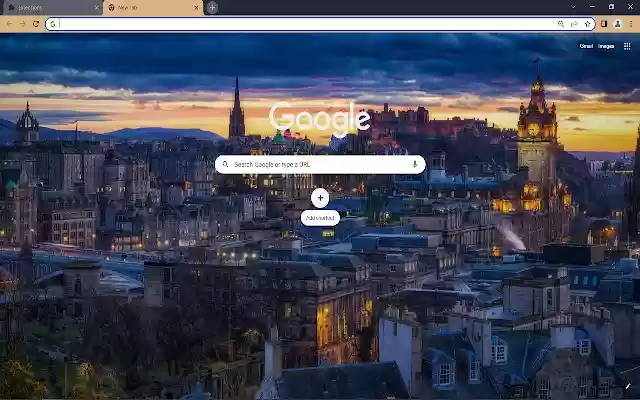The height and width of the screenshot is (400, 640).
Task: Restore down the browser window
Action: pyautogui.click(x=611, y=7)
